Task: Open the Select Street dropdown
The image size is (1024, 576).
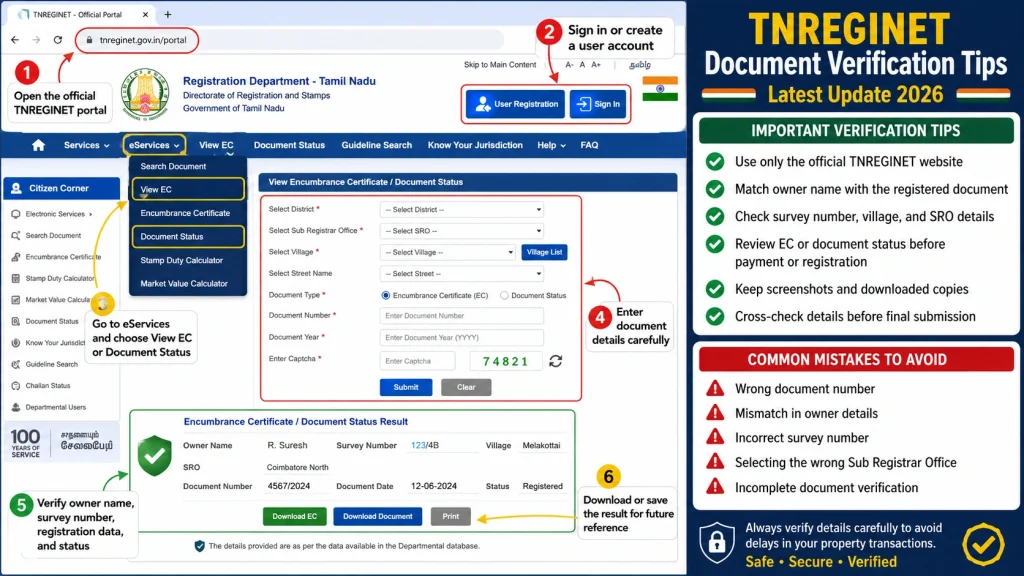Action: coord(462,274)
